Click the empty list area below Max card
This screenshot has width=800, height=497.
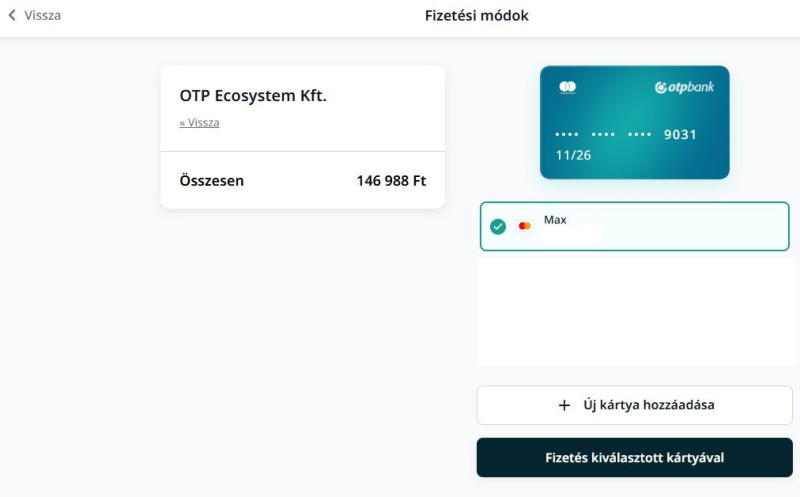click(634, 310)
